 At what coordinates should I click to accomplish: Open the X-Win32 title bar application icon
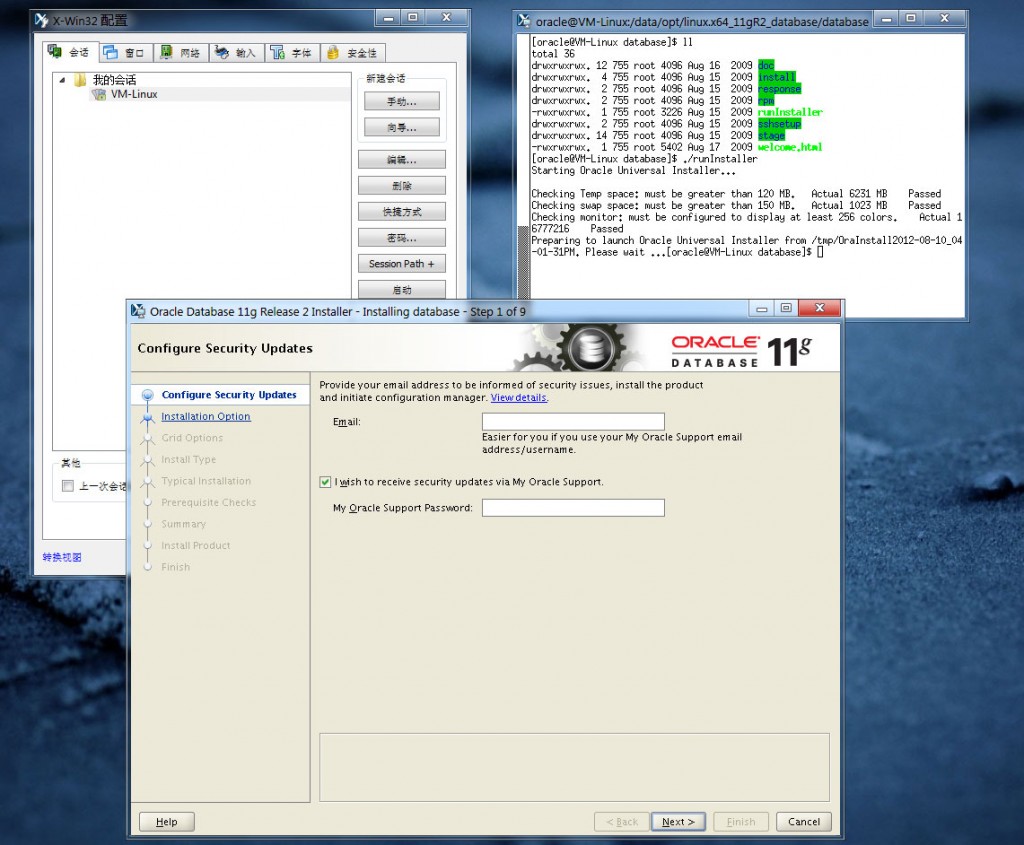[42, 20]
